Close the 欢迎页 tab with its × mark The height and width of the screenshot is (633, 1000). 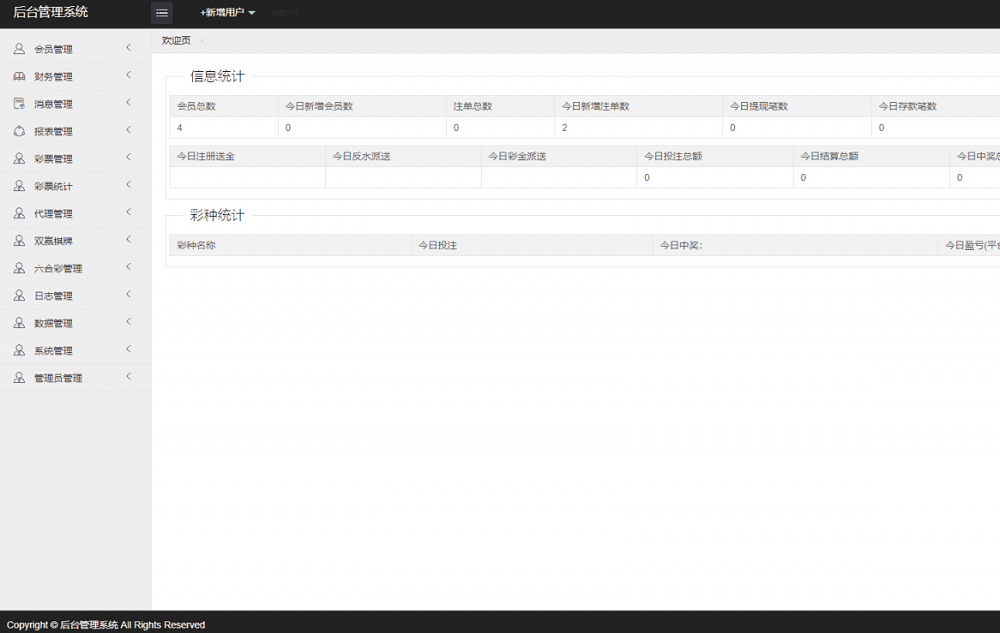point(202,41)
